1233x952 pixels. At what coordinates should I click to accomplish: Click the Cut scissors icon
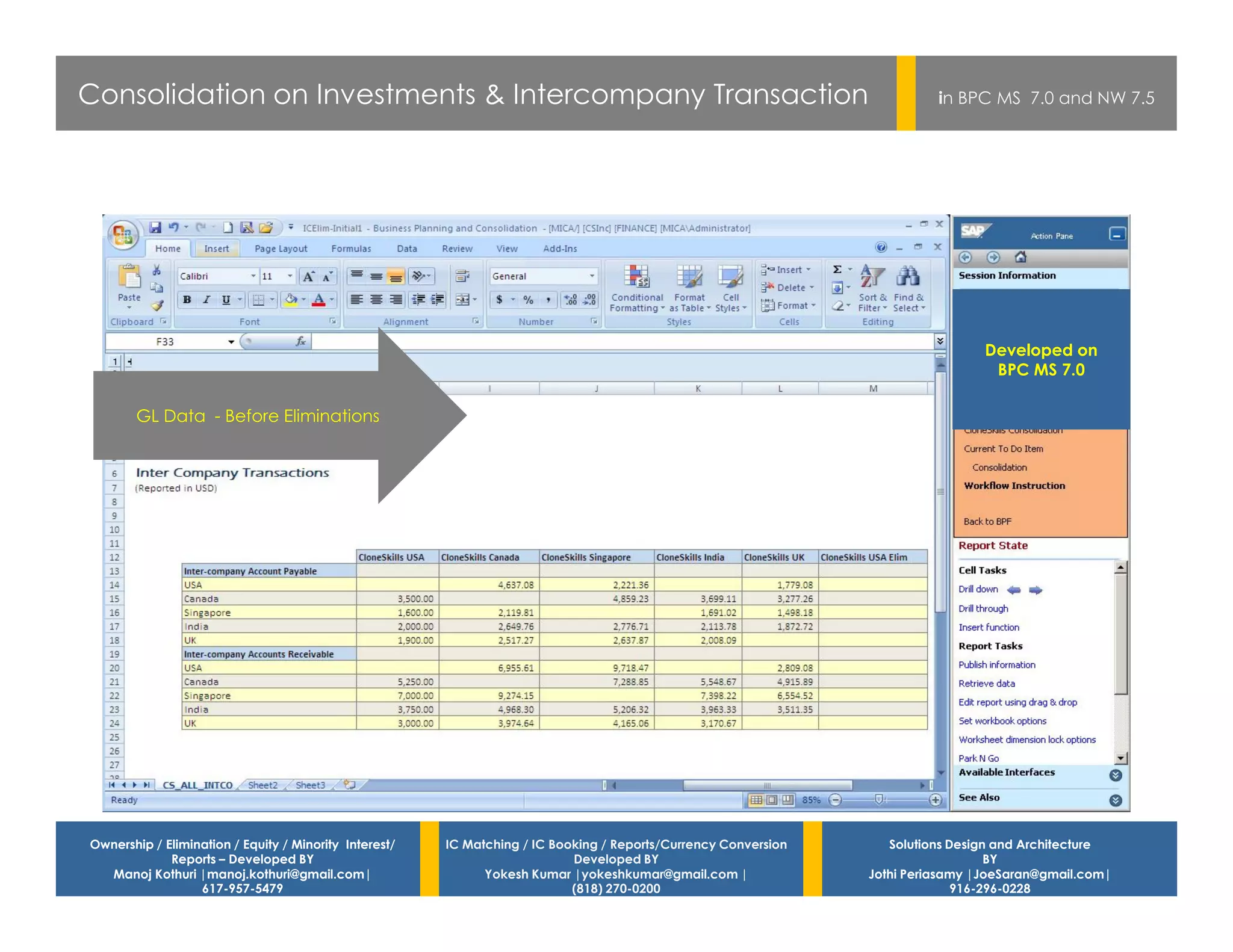click(157, 270)
